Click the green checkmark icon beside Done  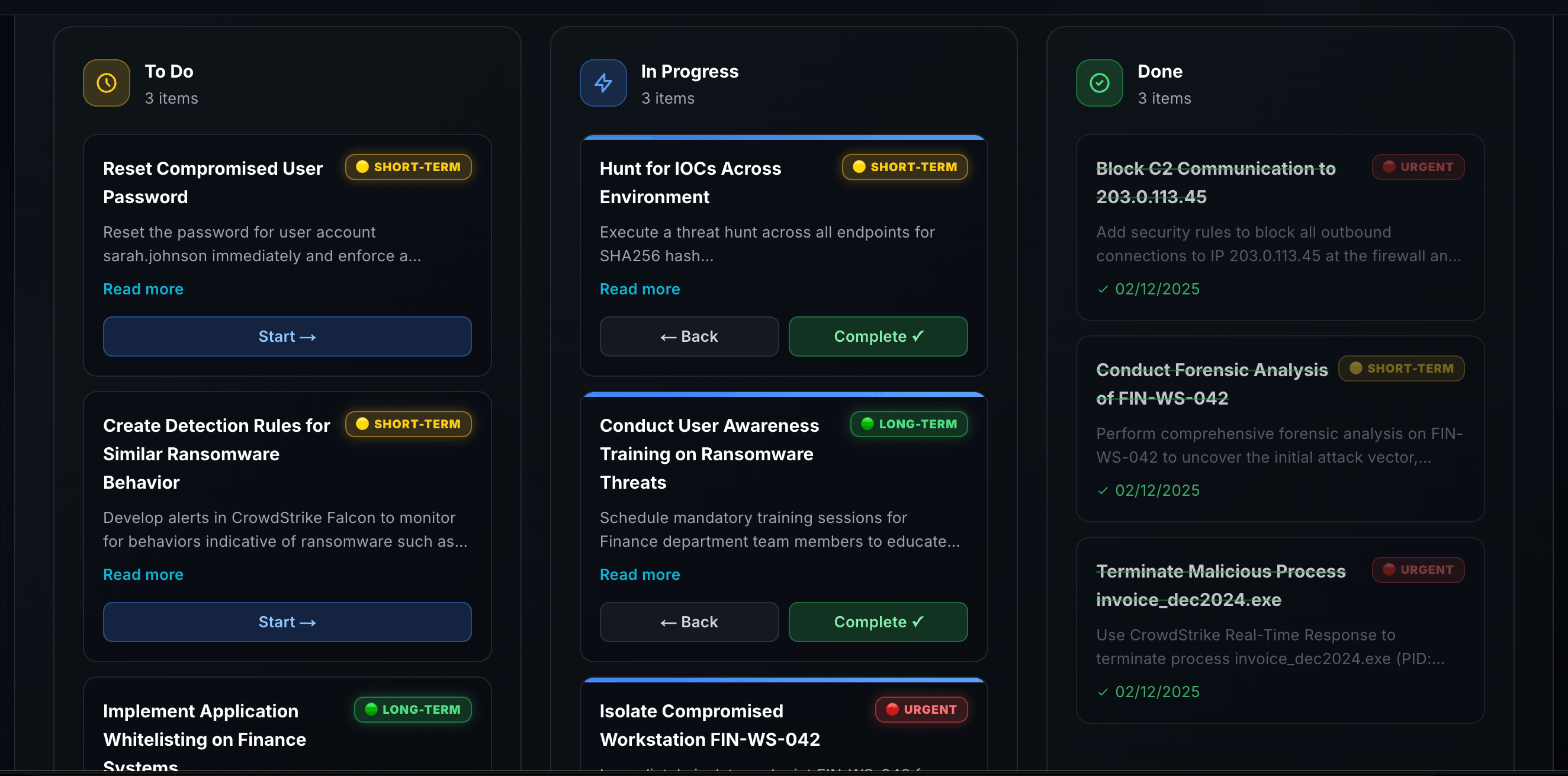pyautogui.click(x=1098, y=83)
